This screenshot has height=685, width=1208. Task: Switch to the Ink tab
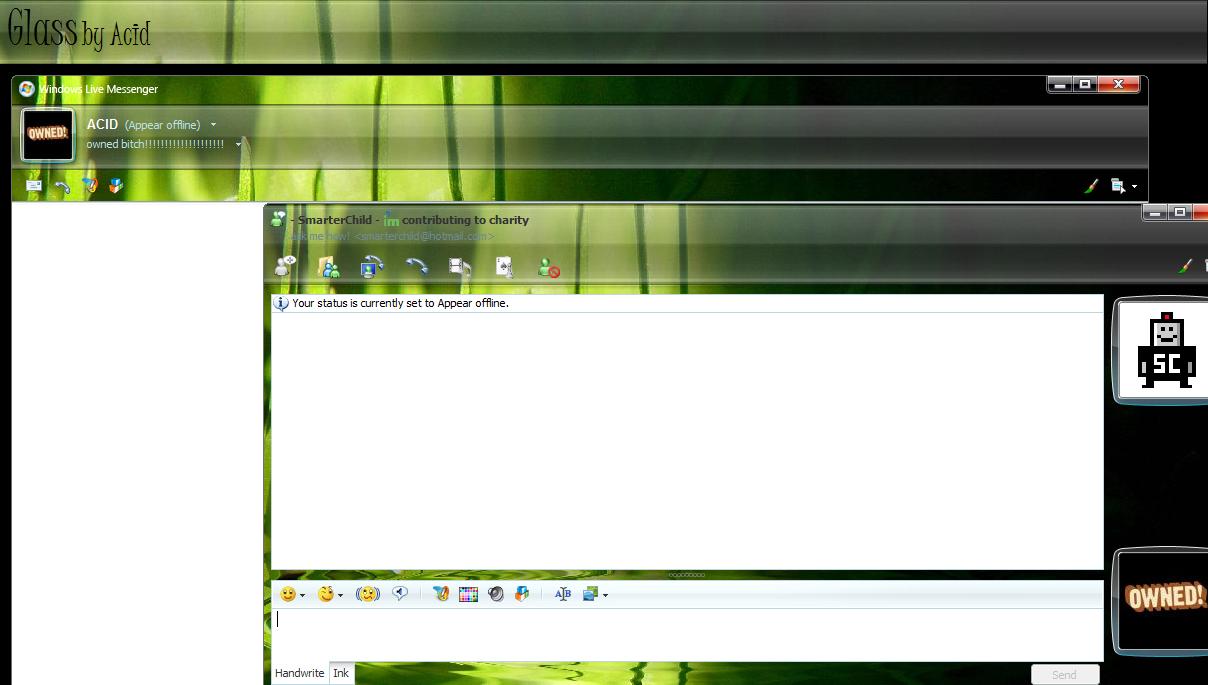coord(341,673)
